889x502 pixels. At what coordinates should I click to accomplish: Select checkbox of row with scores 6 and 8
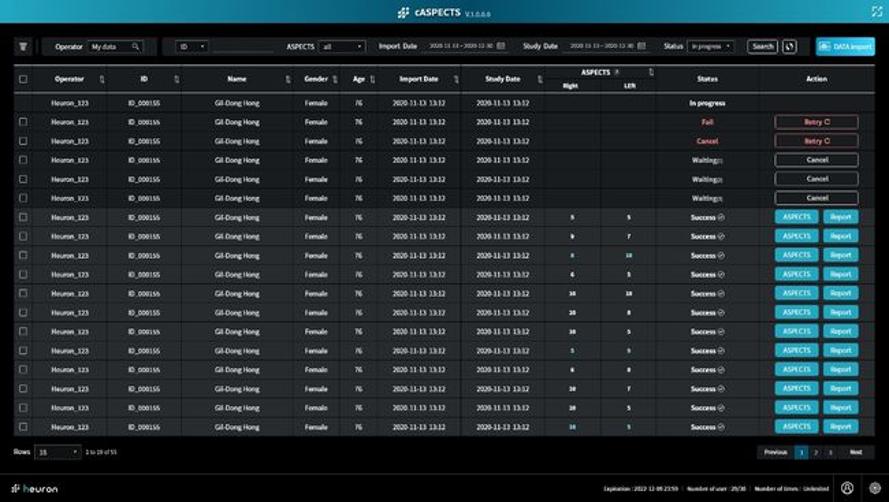point(23,369)
